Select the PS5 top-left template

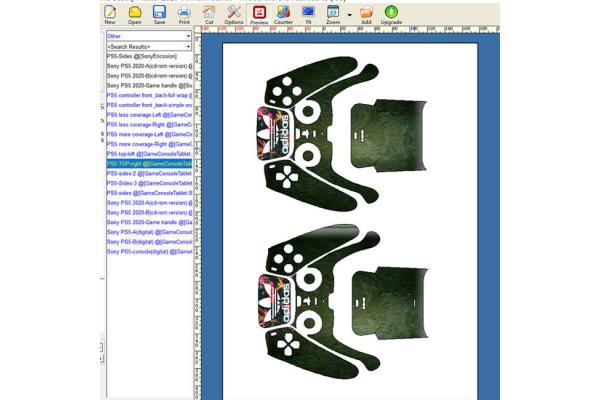click(x=149, y=154)
